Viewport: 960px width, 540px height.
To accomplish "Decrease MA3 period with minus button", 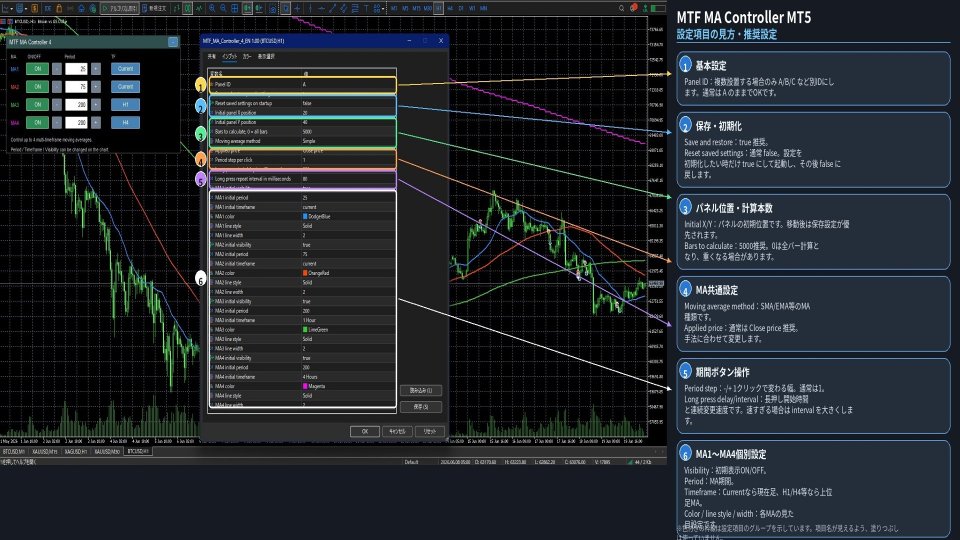I will [57, 105].
